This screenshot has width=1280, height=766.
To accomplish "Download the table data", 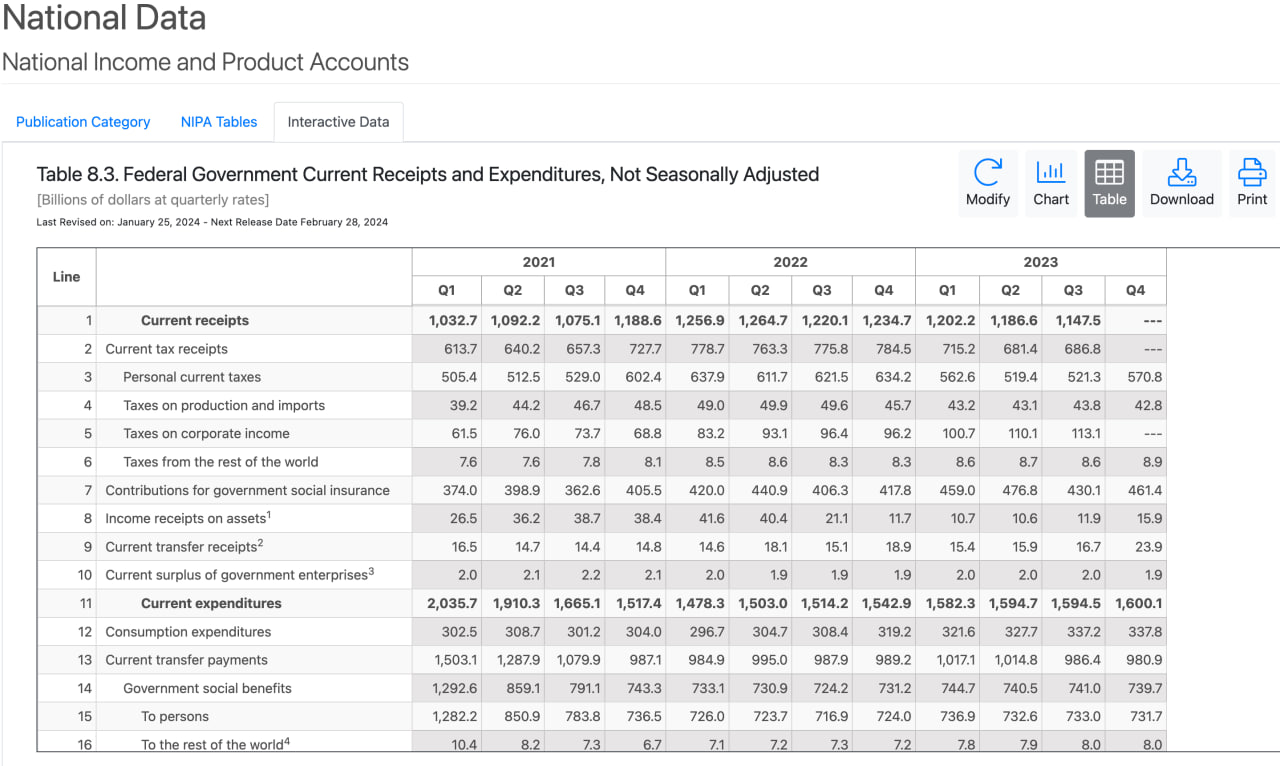I will pyautogui.click(x=1182, y=184).
